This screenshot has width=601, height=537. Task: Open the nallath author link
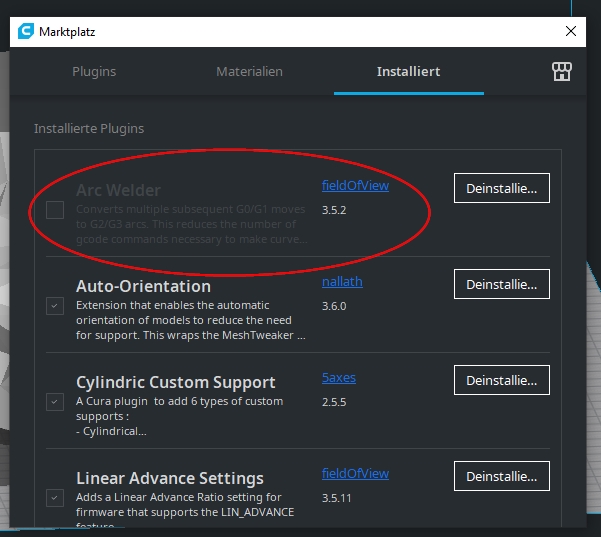click(x=342, y=282)
